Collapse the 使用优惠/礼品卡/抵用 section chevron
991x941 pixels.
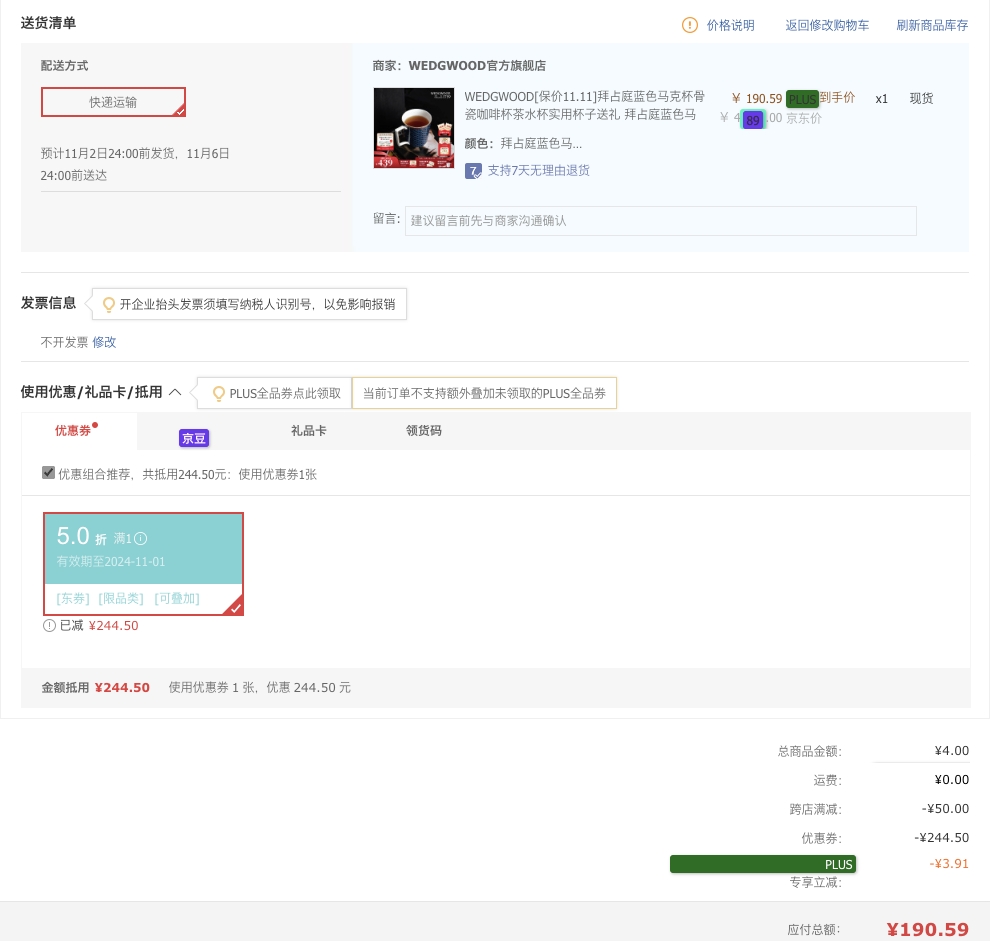point(176,392)
